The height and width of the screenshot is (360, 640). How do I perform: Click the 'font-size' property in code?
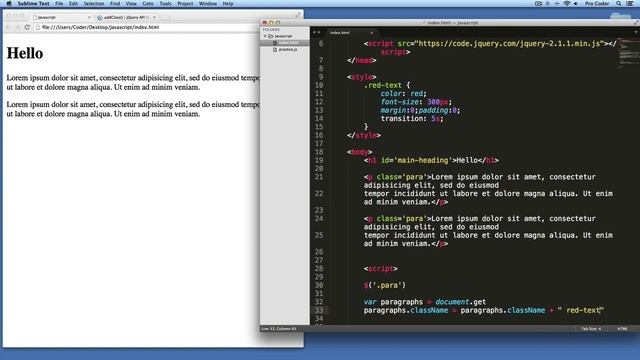tap(400, 102)
